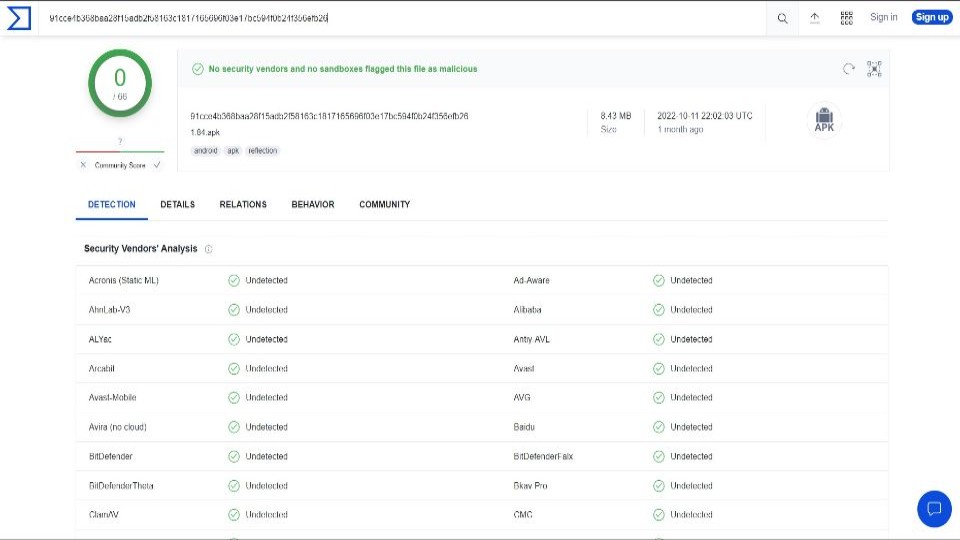
Task: Click the Acronis (Static ML) vendor name
Action: click(124, 280)
